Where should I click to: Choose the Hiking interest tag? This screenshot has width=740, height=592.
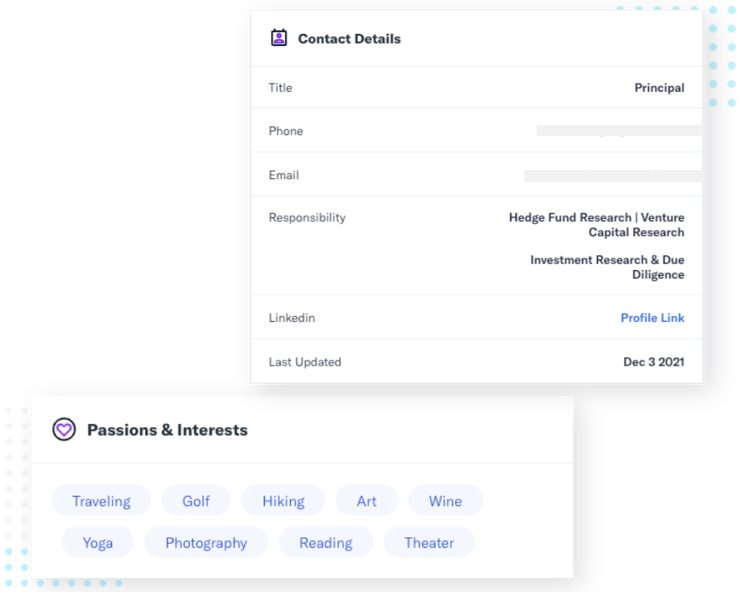pyautogui.click(x=283, y=500)
